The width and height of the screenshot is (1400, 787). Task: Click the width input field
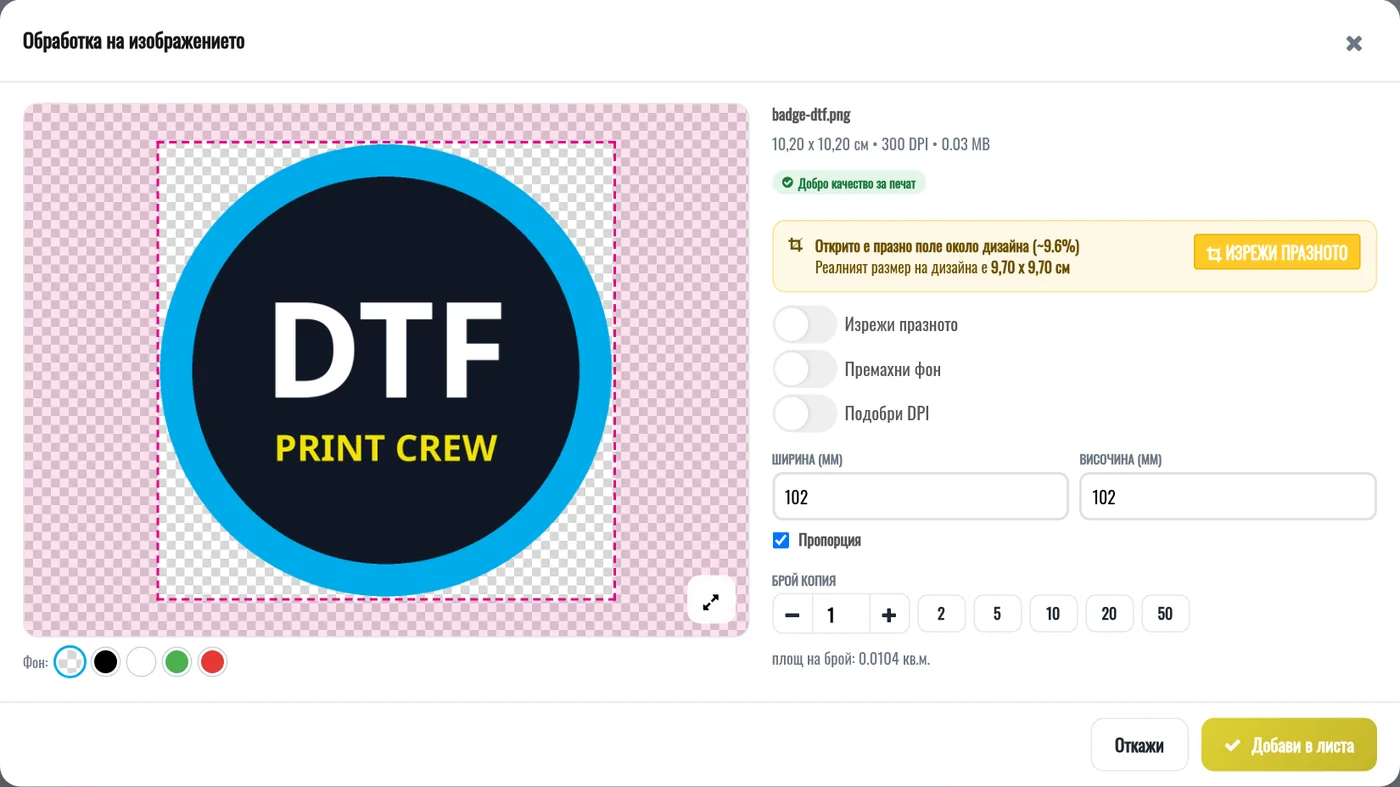[x=921, y=497]
